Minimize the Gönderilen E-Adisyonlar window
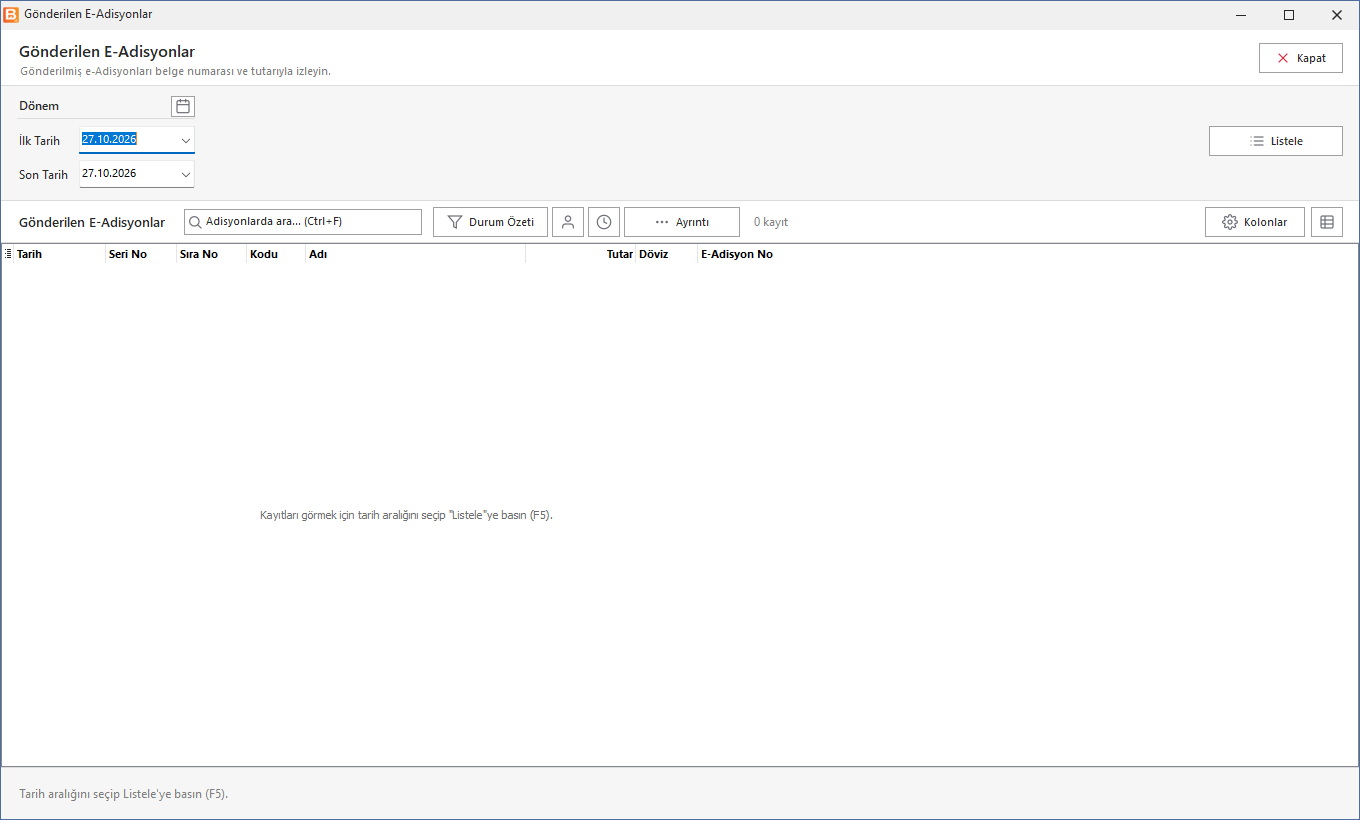This screenshot has height=820, width=1360. pos(1241,15)
